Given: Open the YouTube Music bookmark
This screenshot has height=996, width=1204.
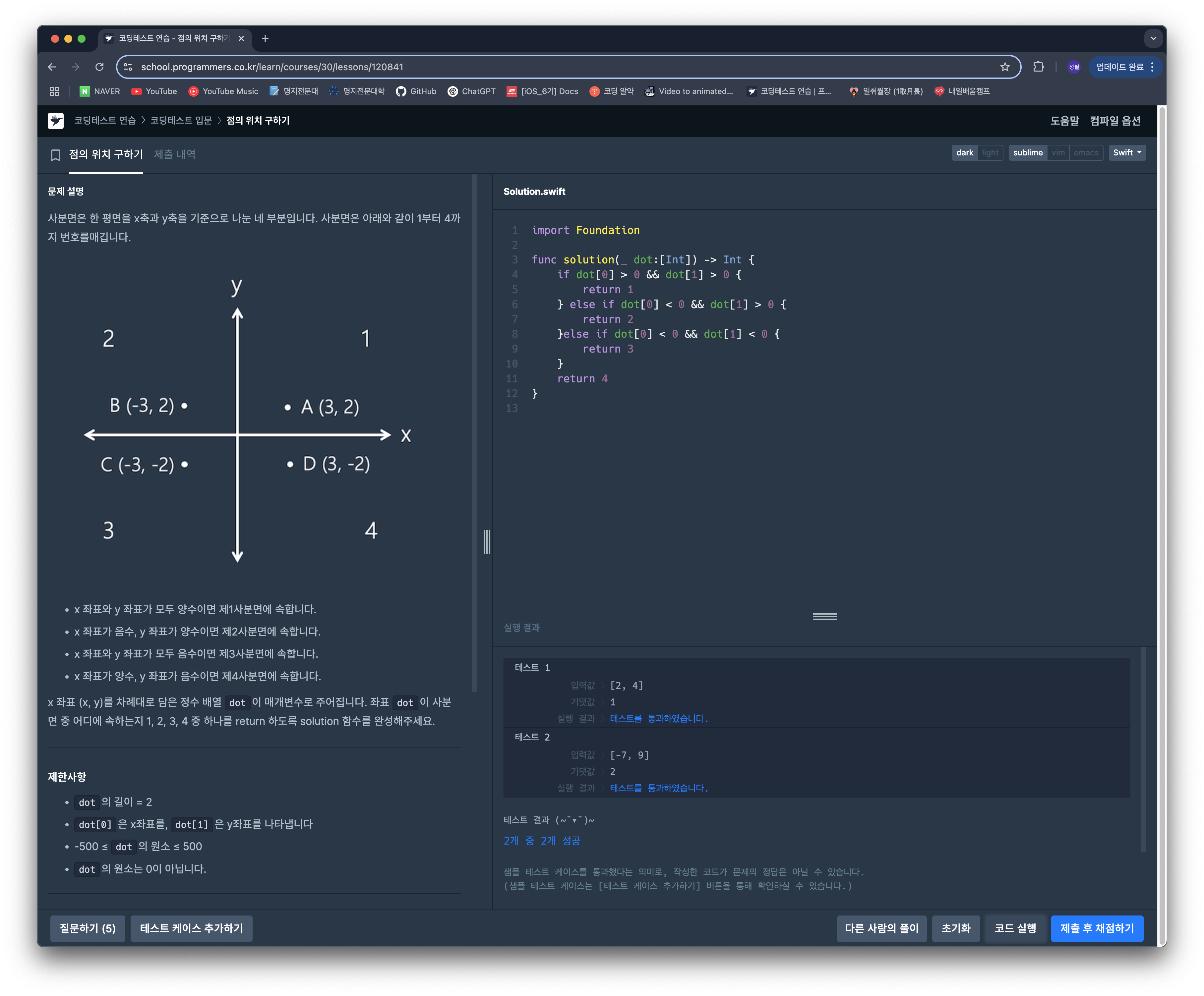Looking at the screenshot, I should [224, 91].
